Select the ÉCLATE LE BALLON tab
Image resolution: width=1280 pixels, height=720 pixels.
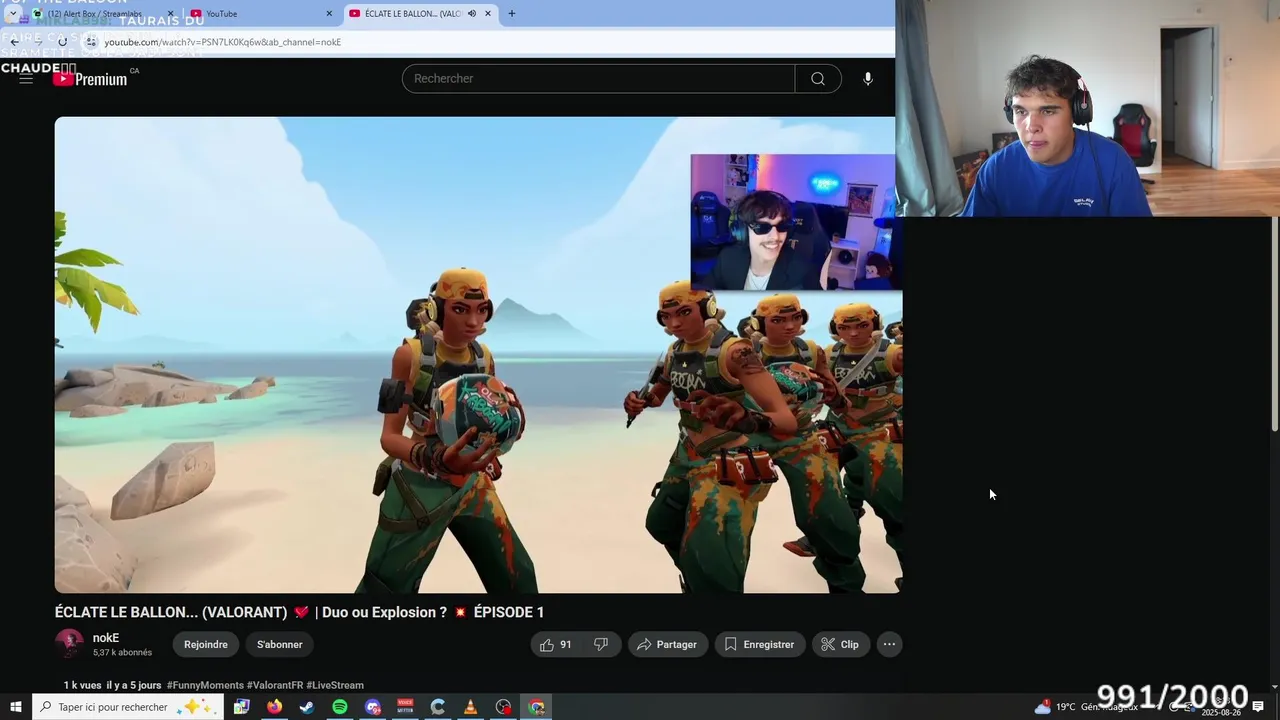coord(421,14)
